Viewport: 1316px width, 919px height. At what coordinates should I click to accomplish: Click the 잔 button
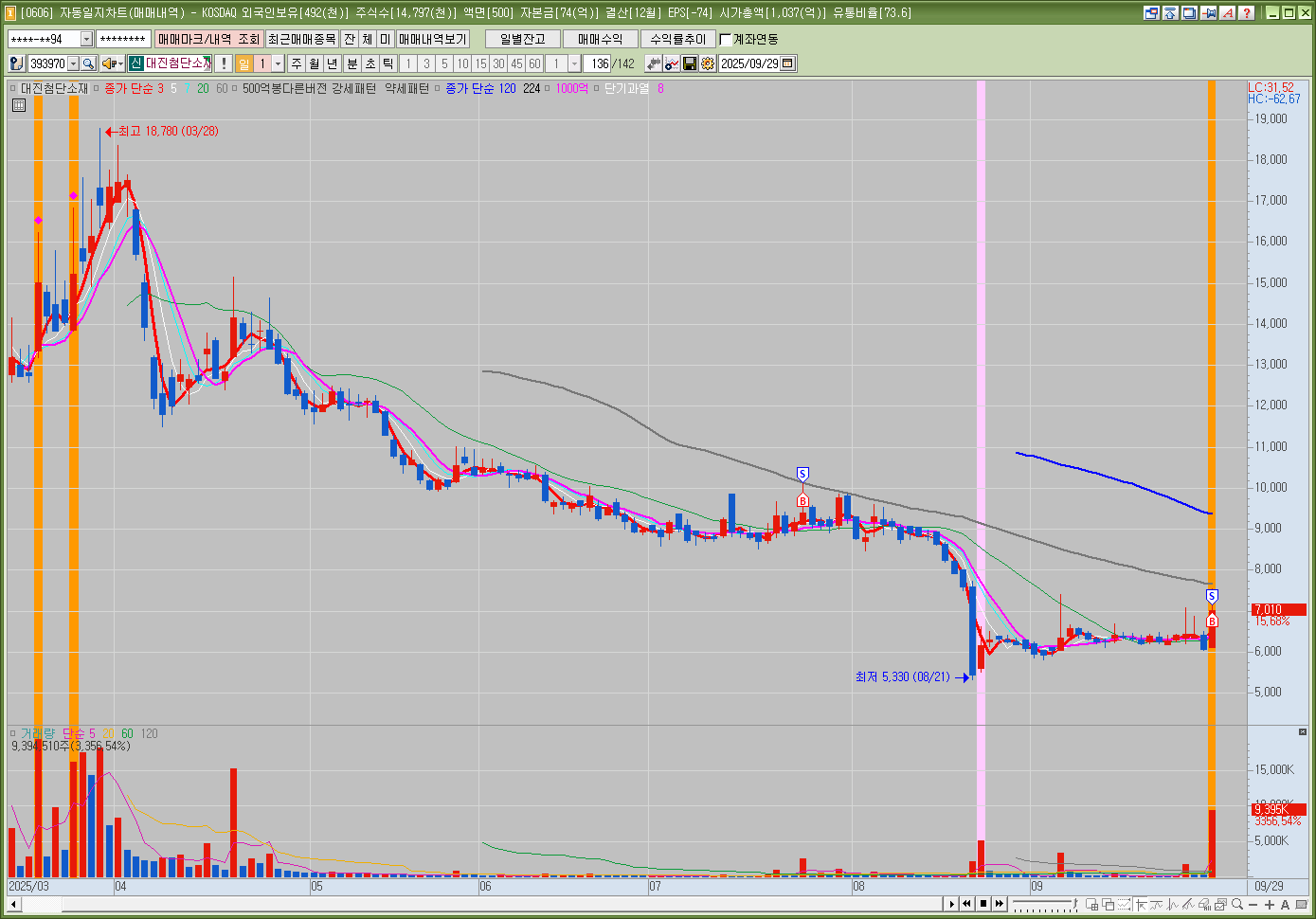coord(350,39)
